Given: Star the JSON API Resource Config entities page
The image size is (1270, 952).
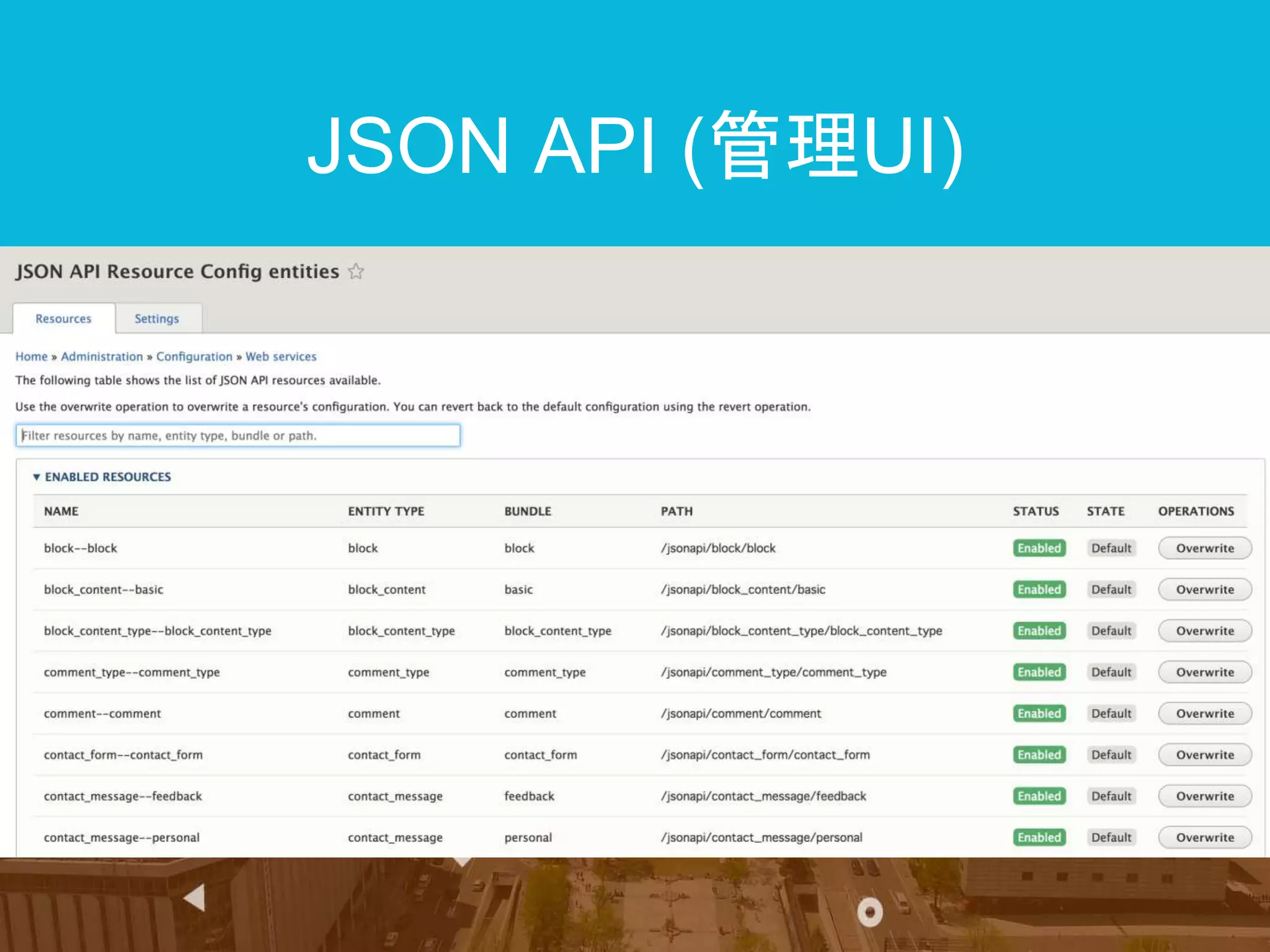Looking at the screenshot, I should (356, 271).
